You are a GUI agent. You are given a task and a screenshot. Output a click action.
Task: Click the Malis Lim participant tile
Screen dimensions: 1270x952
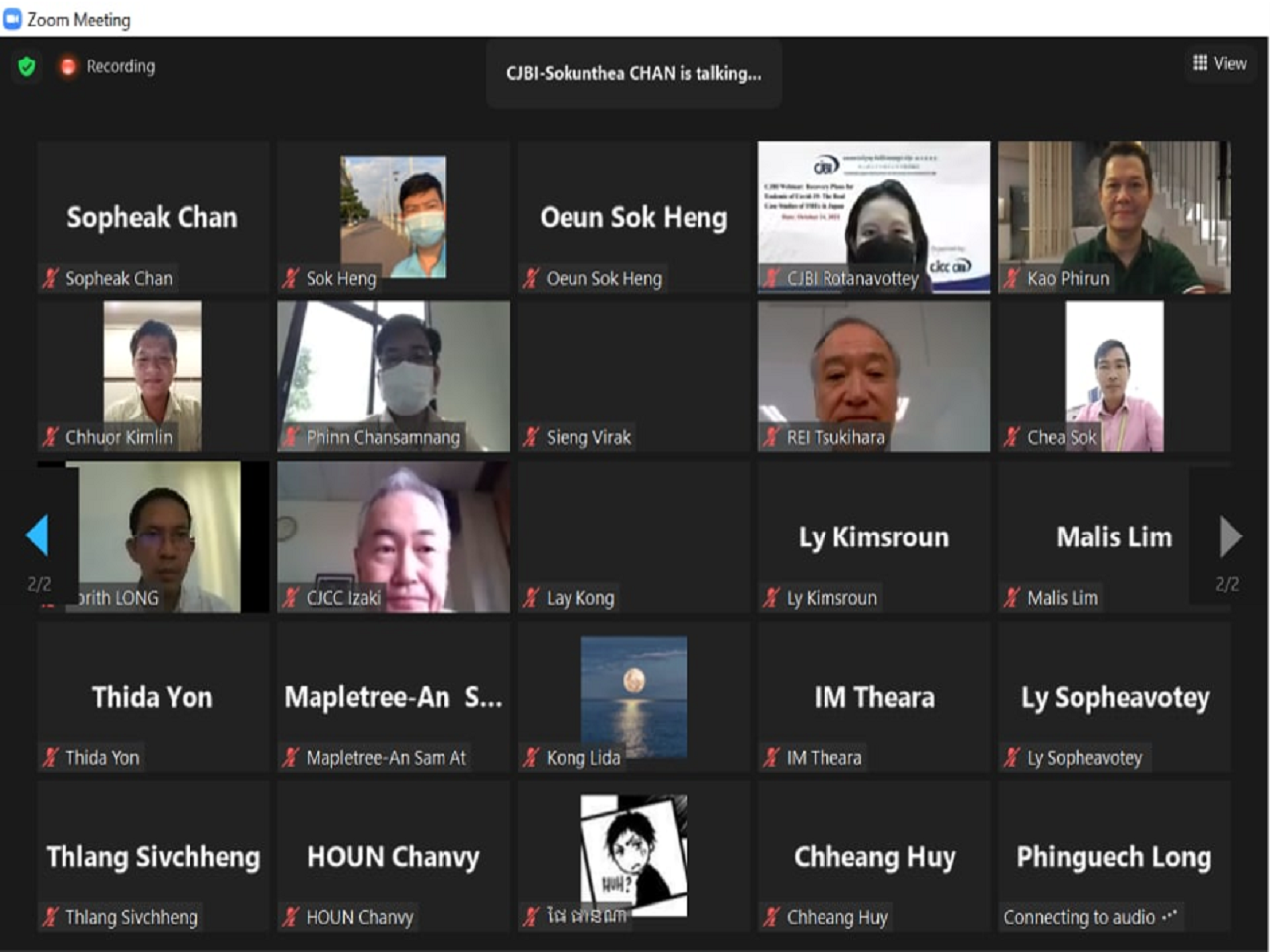tap(1113, 536)
